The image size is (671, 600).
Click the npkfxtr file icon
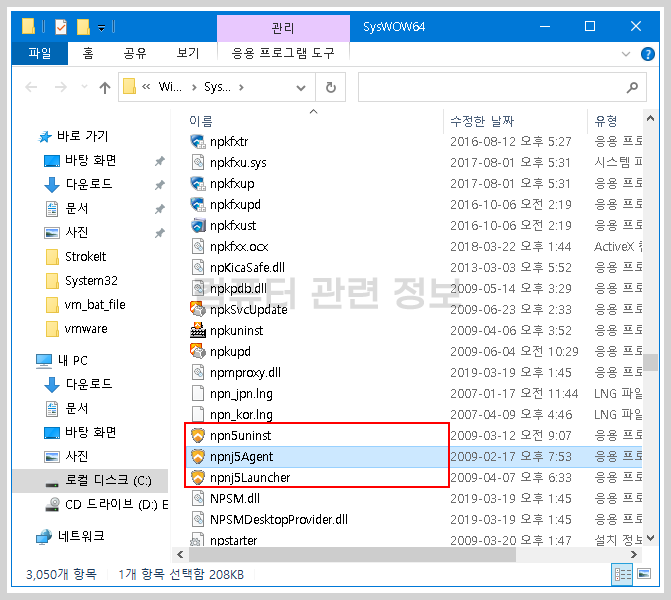pos(197,141)
